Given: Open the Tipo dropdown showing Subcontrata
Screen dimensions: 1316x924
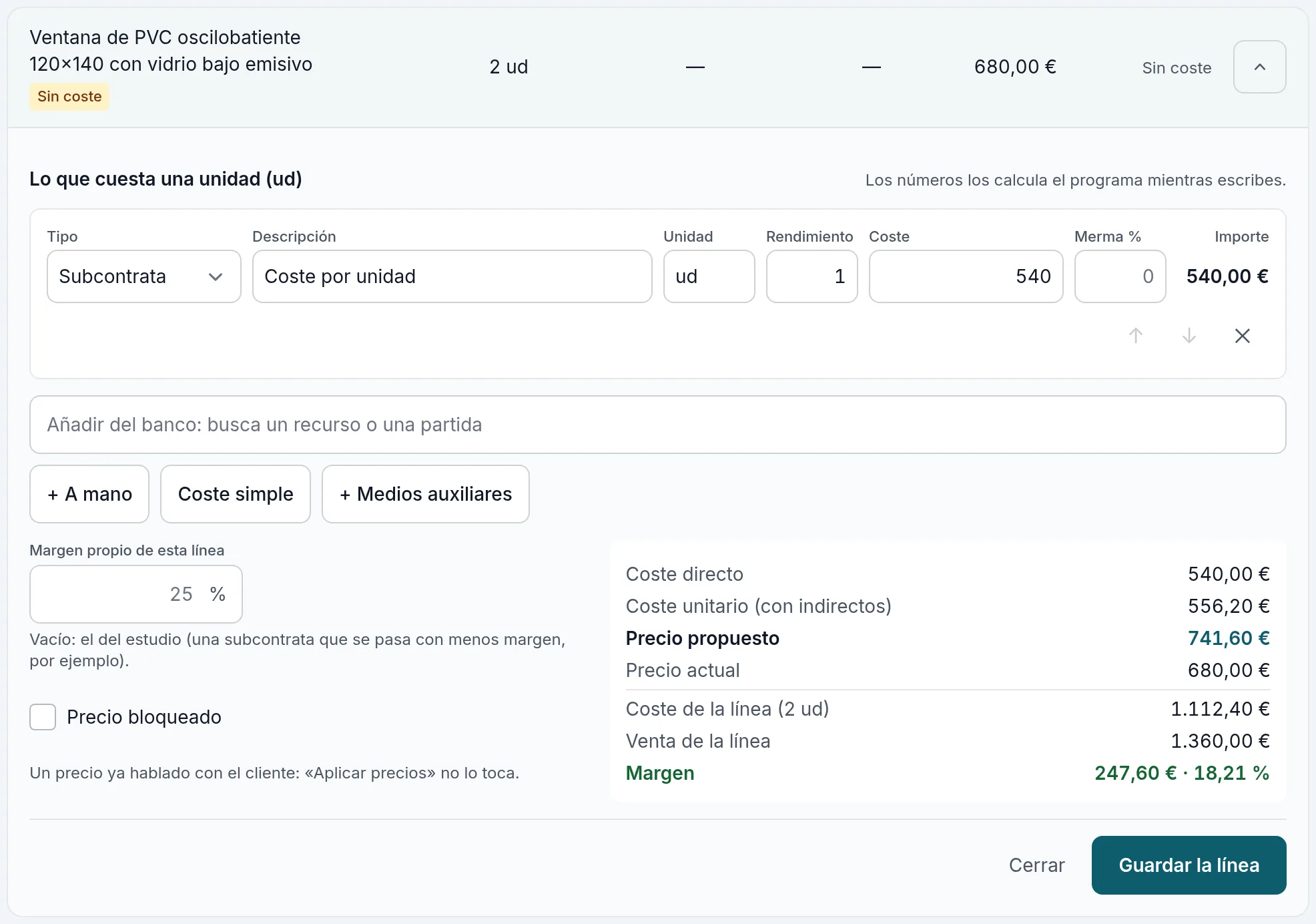Looking at the screenshot, I should (144, 276).
